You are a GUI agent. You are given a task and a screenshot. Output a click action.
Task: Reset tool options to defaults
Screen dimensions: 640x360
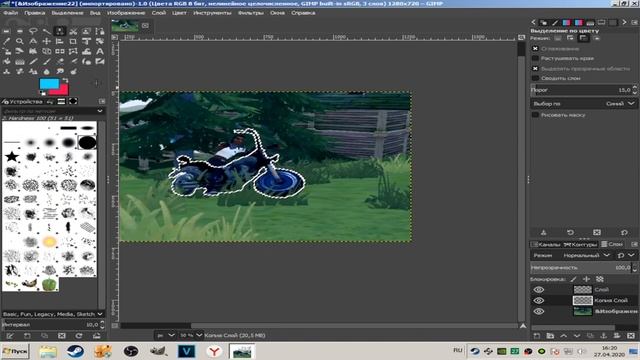click(x=624, y=232)
